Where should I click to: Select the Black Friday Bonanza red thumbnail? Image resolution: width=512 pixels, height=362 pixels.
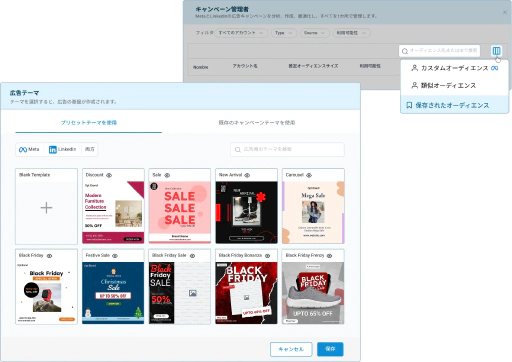246,293
